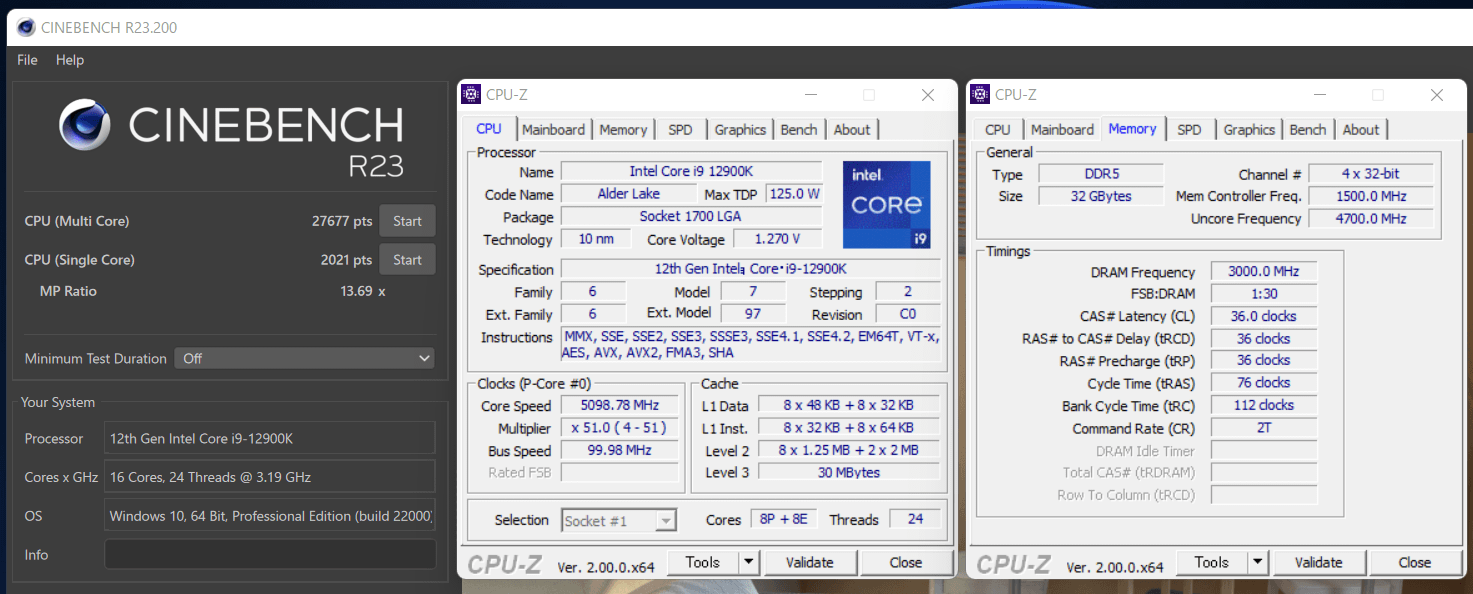Click the multi core score 27677 pts

tap(342, 221)
